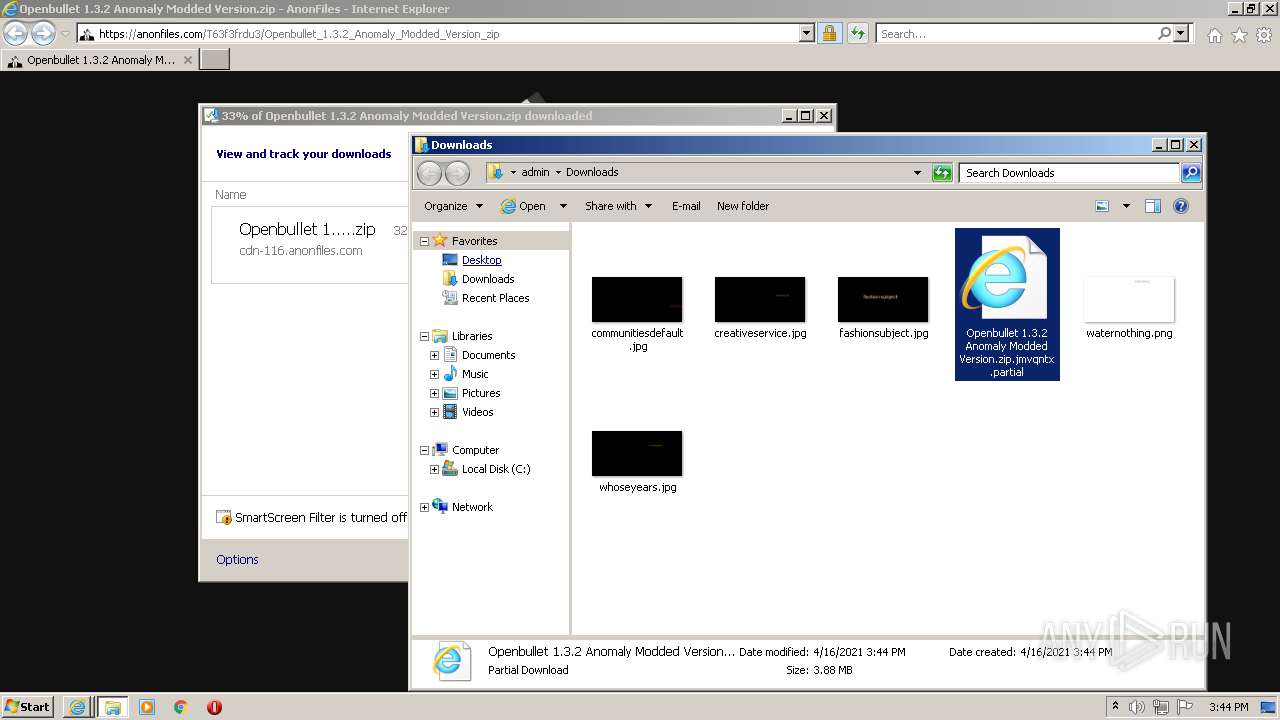Click the taskbar clock showing 3:44 PM
1280x720 pixels.
1228,707
